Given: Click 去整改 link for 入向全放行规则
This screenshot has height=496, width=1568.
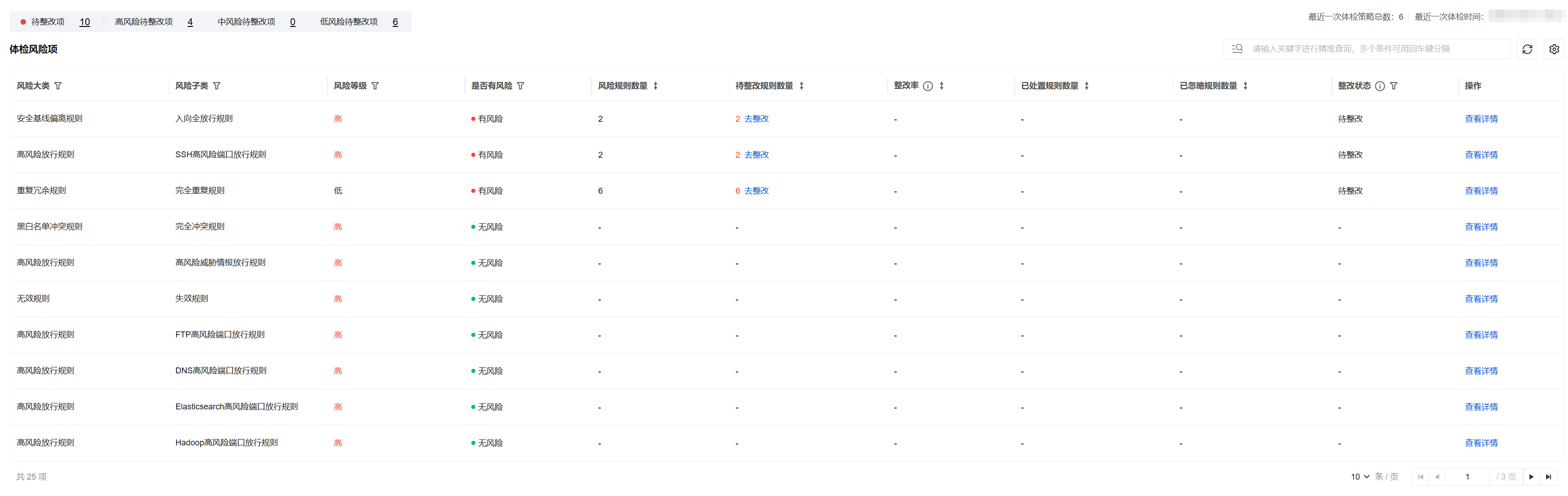Looking at the screenshot, I should click(756, 119).
